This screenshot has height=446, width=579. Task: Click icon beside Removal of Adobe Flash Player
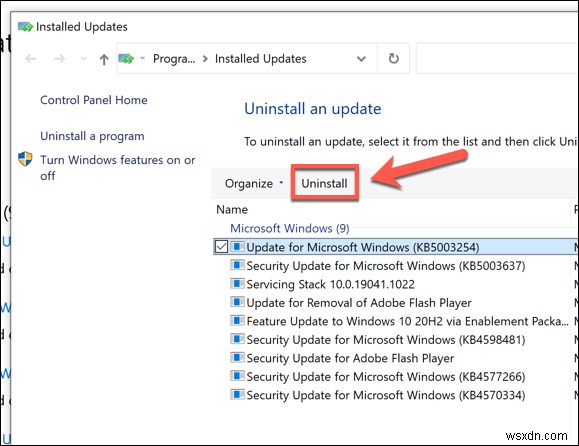click(237, 302)
